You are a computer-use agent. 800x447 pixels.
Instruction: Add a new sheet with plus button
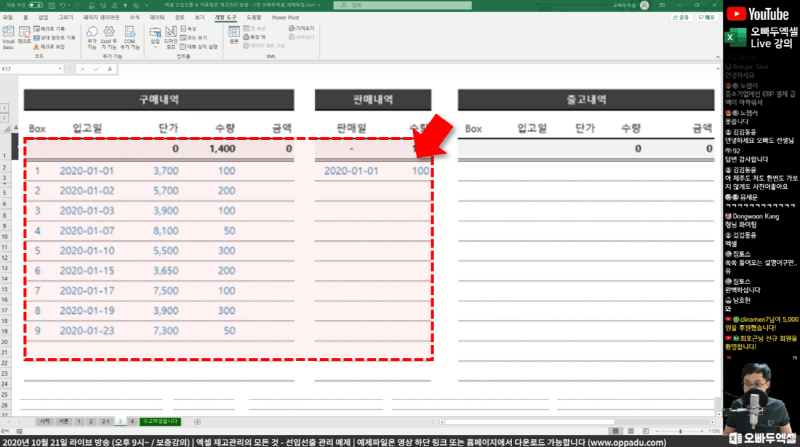(197, 421)
